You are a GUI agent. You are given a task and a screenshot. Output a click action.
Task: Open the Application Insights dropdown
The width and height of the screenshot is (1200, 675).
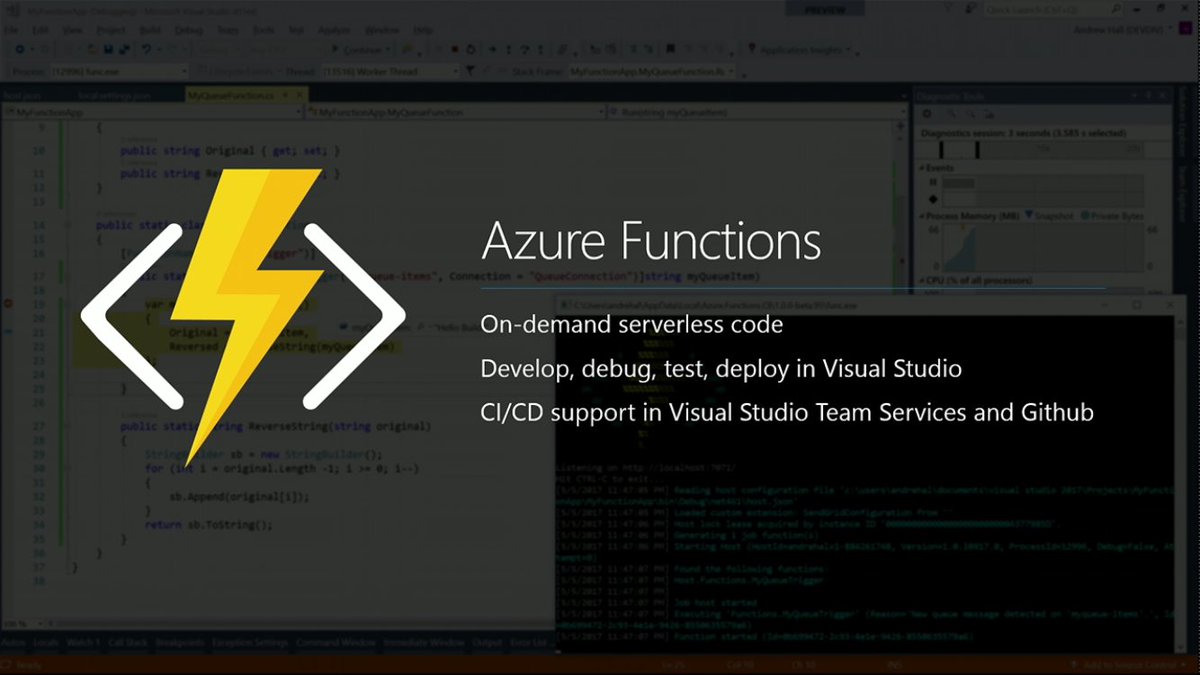pos(801,49)
